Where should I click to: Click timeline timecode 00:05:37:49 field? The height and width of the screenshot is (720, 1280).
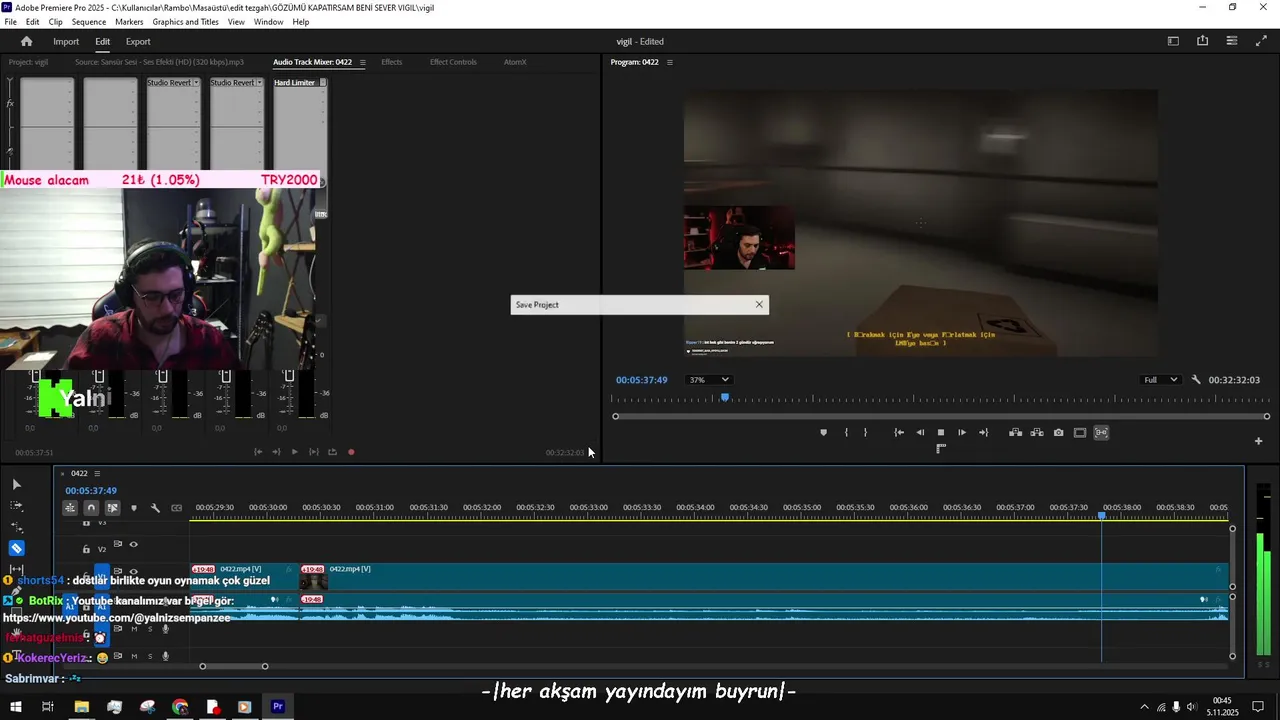(x=91, y=491)
